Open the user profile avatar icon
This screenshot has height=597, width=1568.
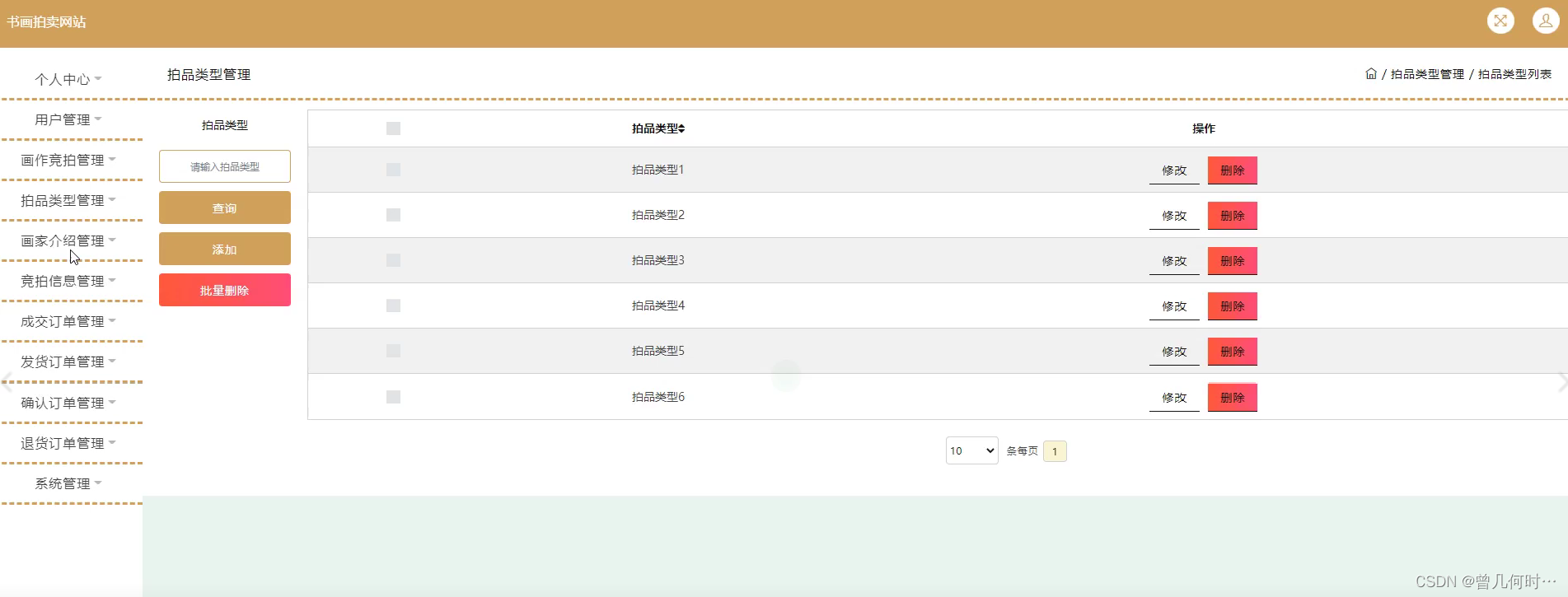click(1546, 21)
